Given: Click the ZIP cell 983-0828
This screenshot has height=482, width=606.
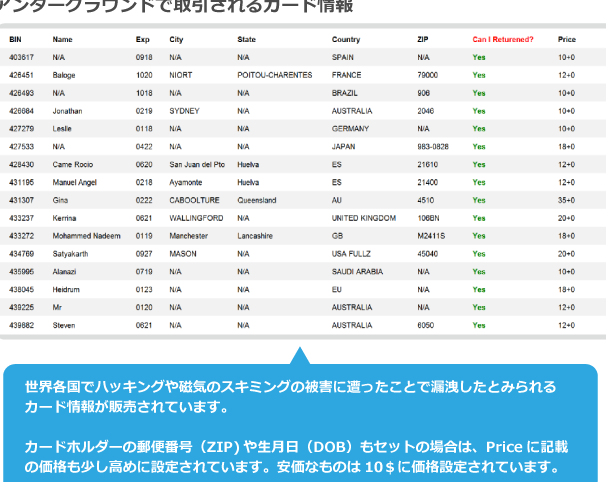Looking at the screenshot, I should coord(433,146).
